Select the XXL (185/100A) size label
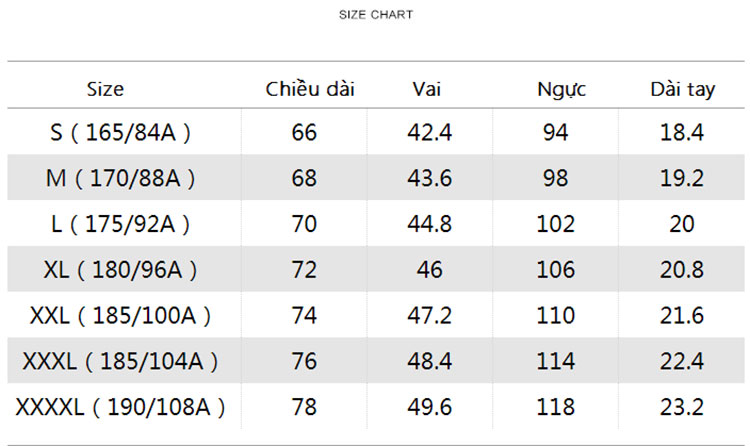The image size is (750, 446). pyautogui.click(x=120, y=316)
